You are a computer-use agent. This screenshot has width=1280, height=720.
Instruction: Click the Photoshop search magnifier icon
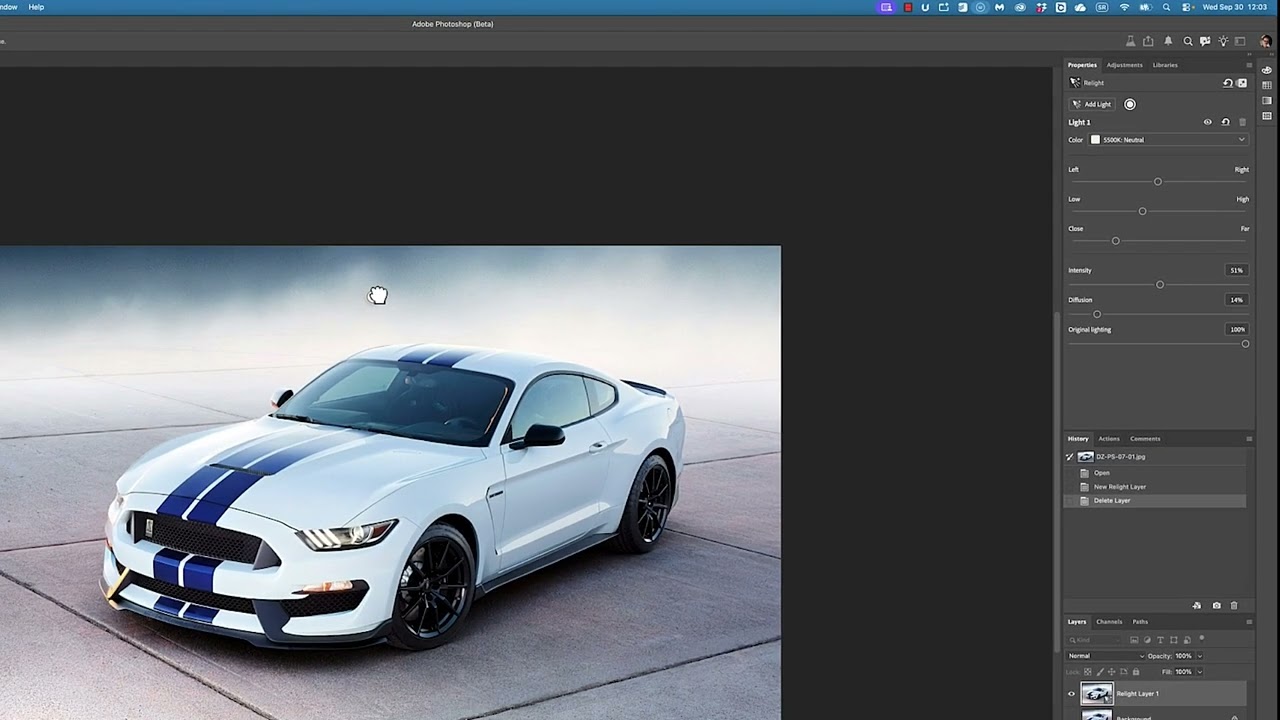tap(1188, 41)
